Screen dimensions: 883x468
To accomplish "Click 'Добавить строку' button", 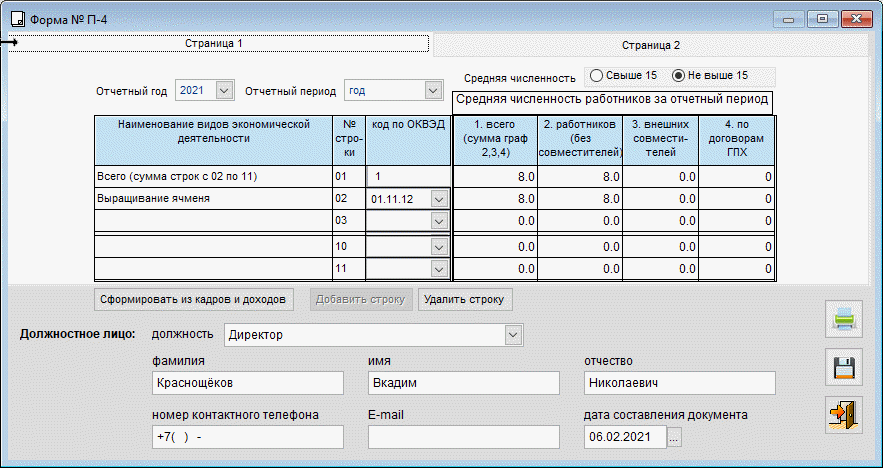I will [x=360, y=300].
